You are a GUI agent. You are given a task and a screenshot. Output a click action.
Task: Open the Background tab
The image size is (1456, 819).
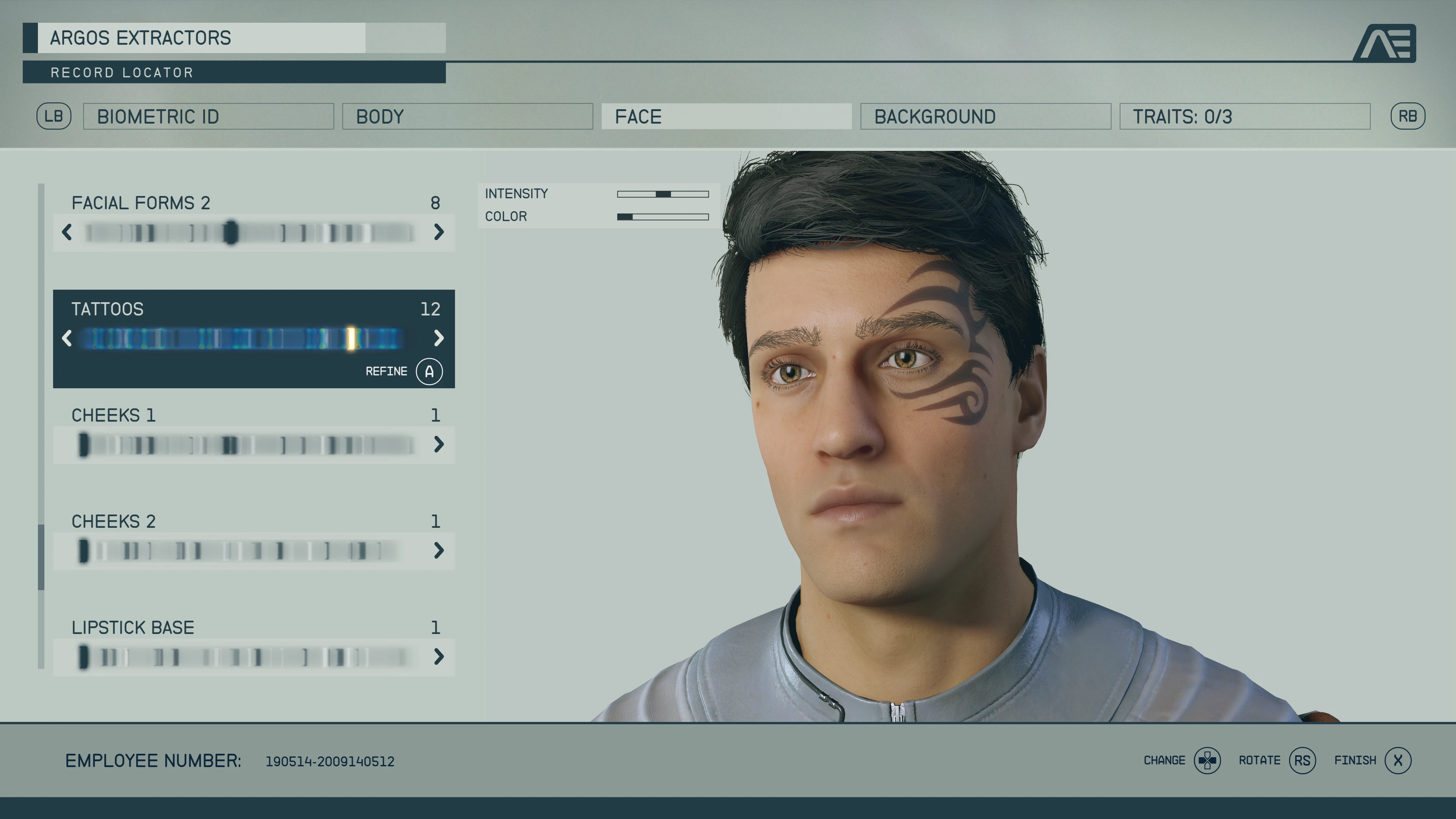985,116
